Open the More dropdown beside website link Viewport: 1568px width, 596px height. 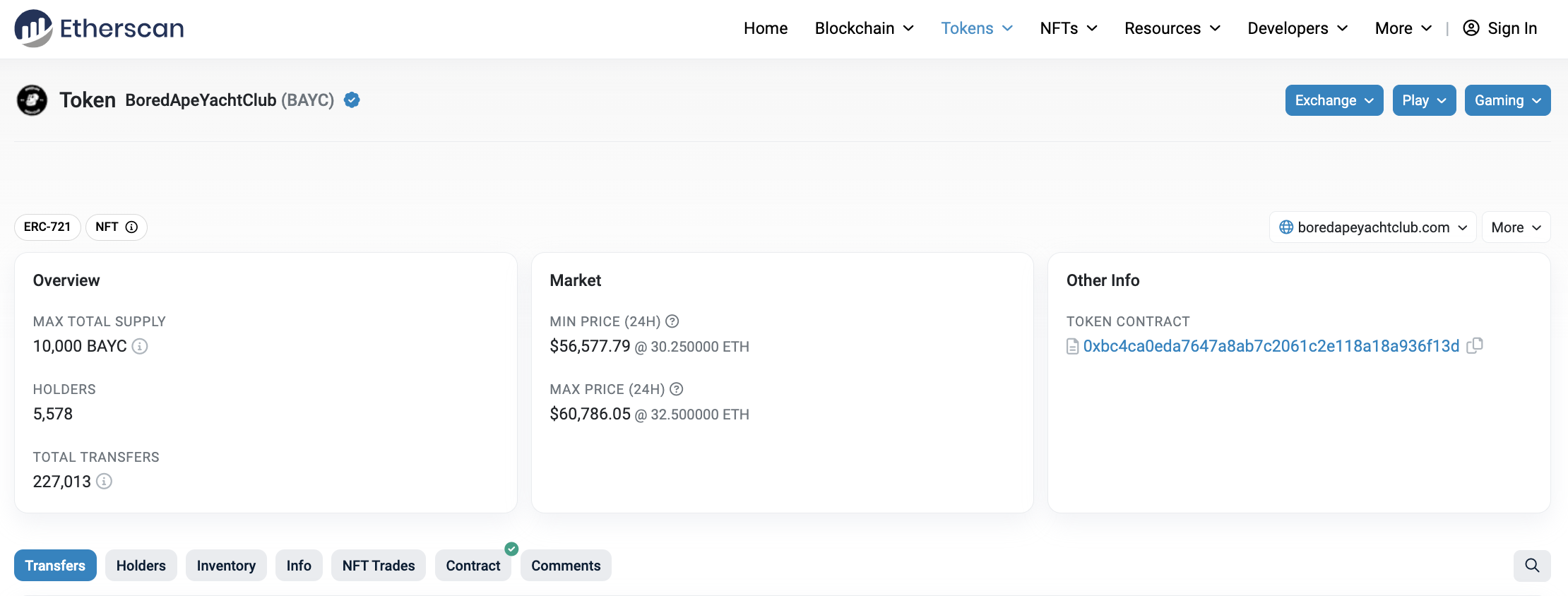1516,227
